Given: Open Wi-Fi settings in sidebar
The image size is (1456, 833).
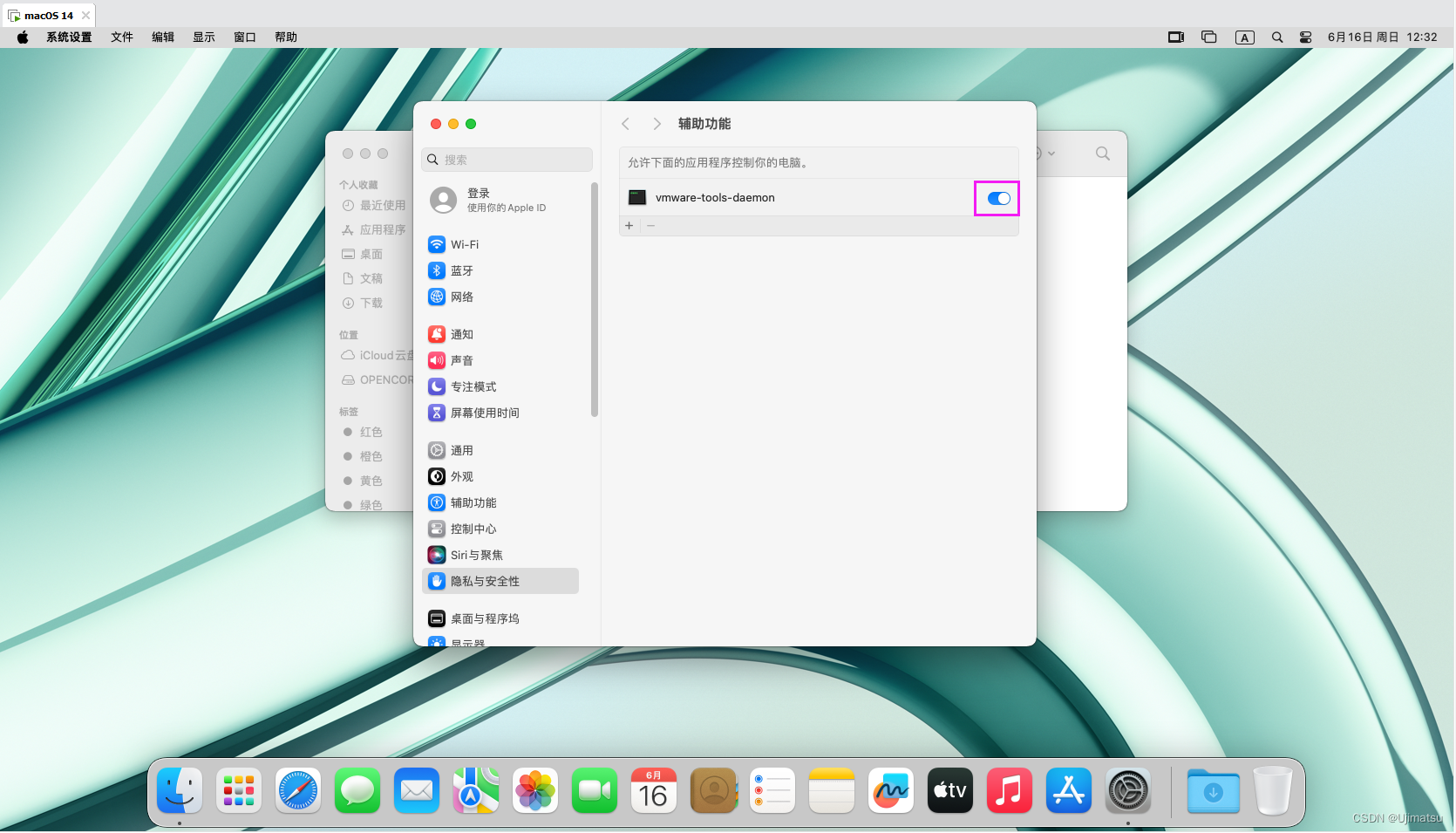Looking at the screenshot, I should (500, 244).
